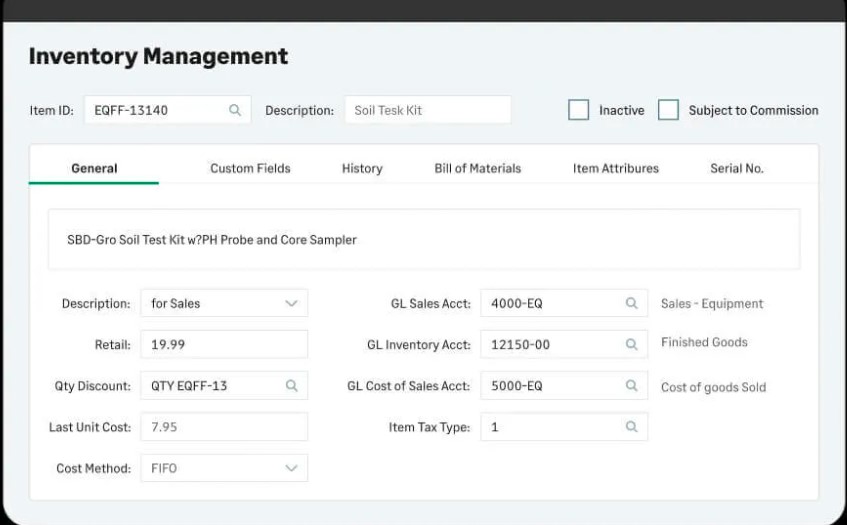This screenshot has width=847, height=525.
Task: Click the Soil Tesk Kit description field
Action: pyautogui.click(x=428, y=110)
